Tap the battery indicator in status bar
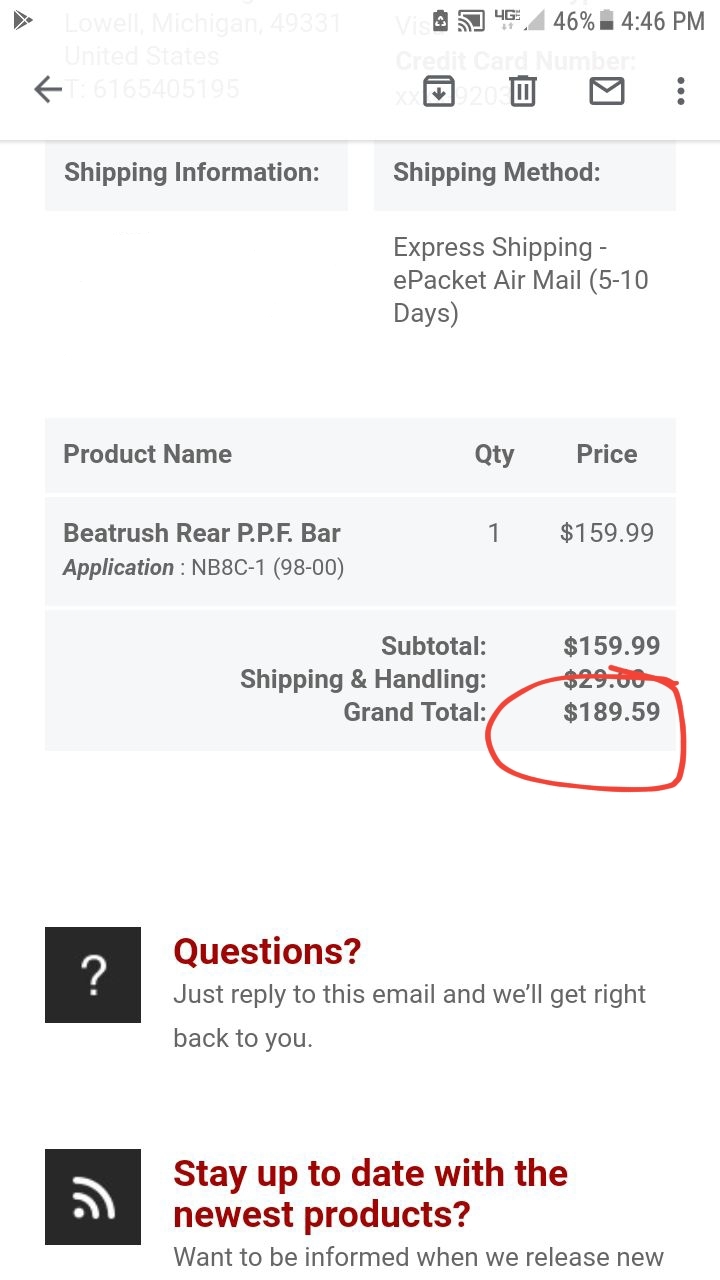 [605, 21]
